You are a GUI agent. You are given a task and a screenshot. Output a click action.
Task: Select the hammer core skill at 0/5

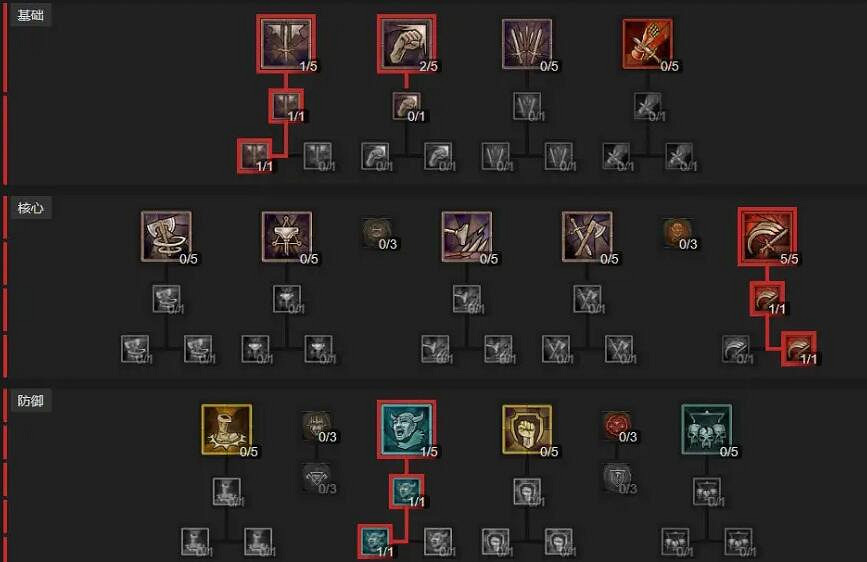pyautogui.click(x=287, y=236)
